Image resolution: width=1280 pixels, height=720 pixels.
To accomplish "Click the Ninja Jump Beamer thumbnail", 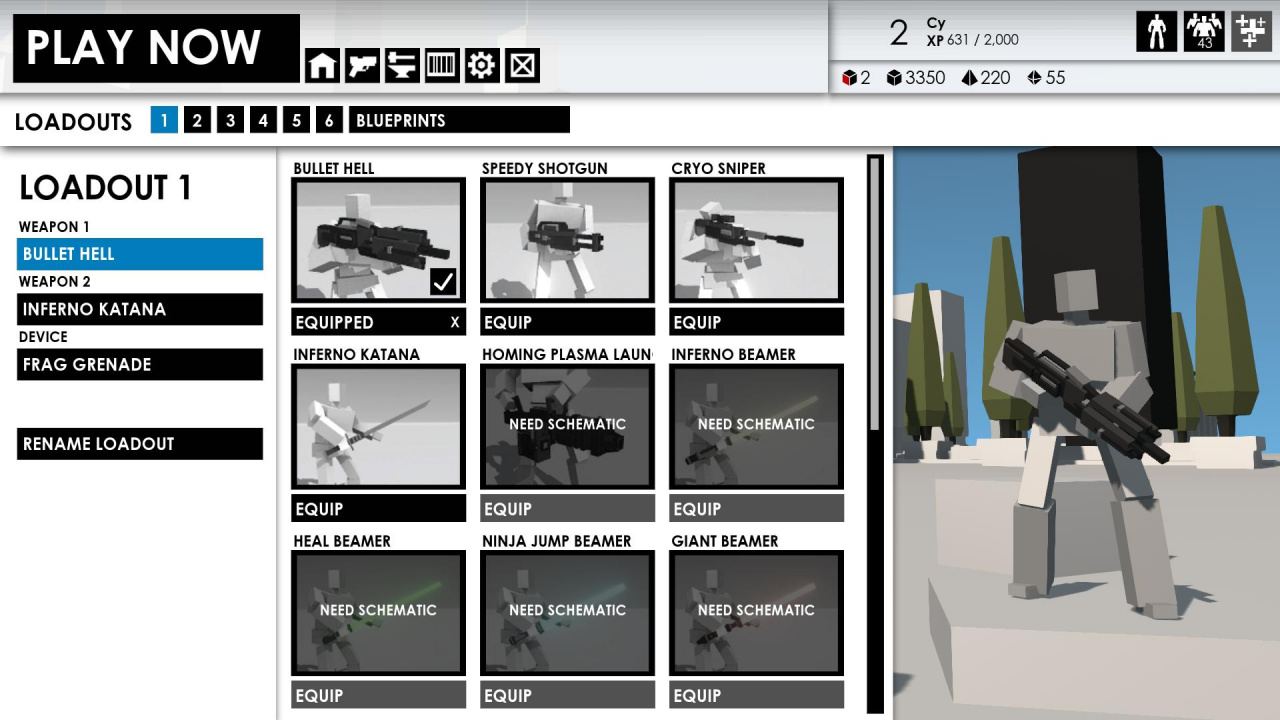I will tap(567, 613).
